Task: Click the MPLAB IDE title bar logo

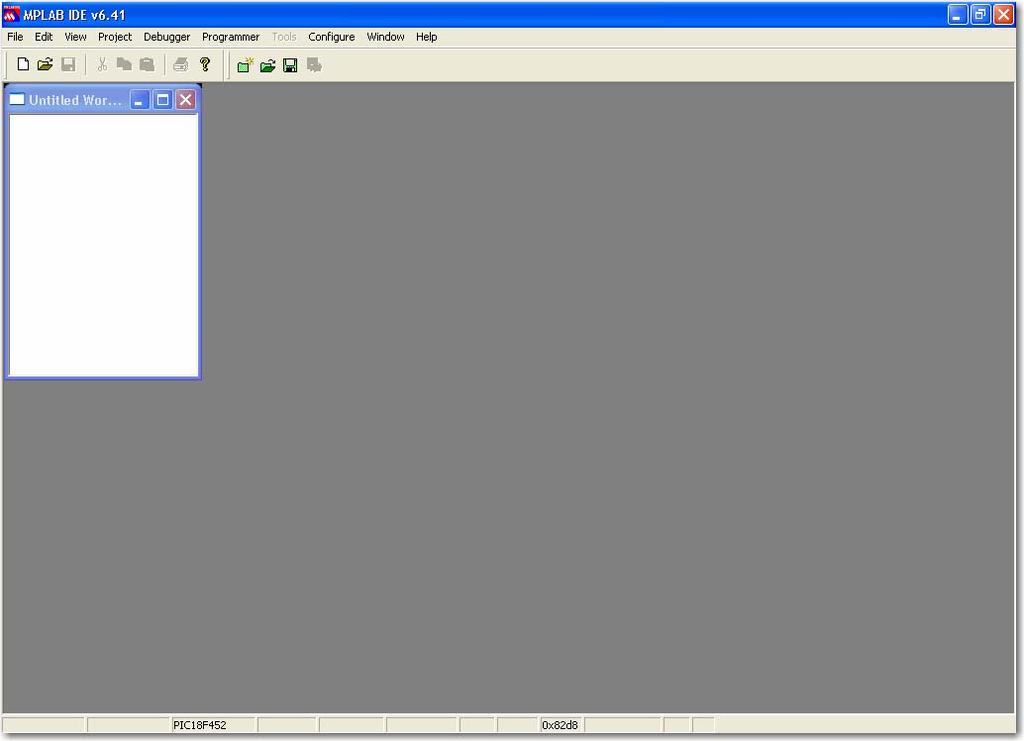Action: 11,14
